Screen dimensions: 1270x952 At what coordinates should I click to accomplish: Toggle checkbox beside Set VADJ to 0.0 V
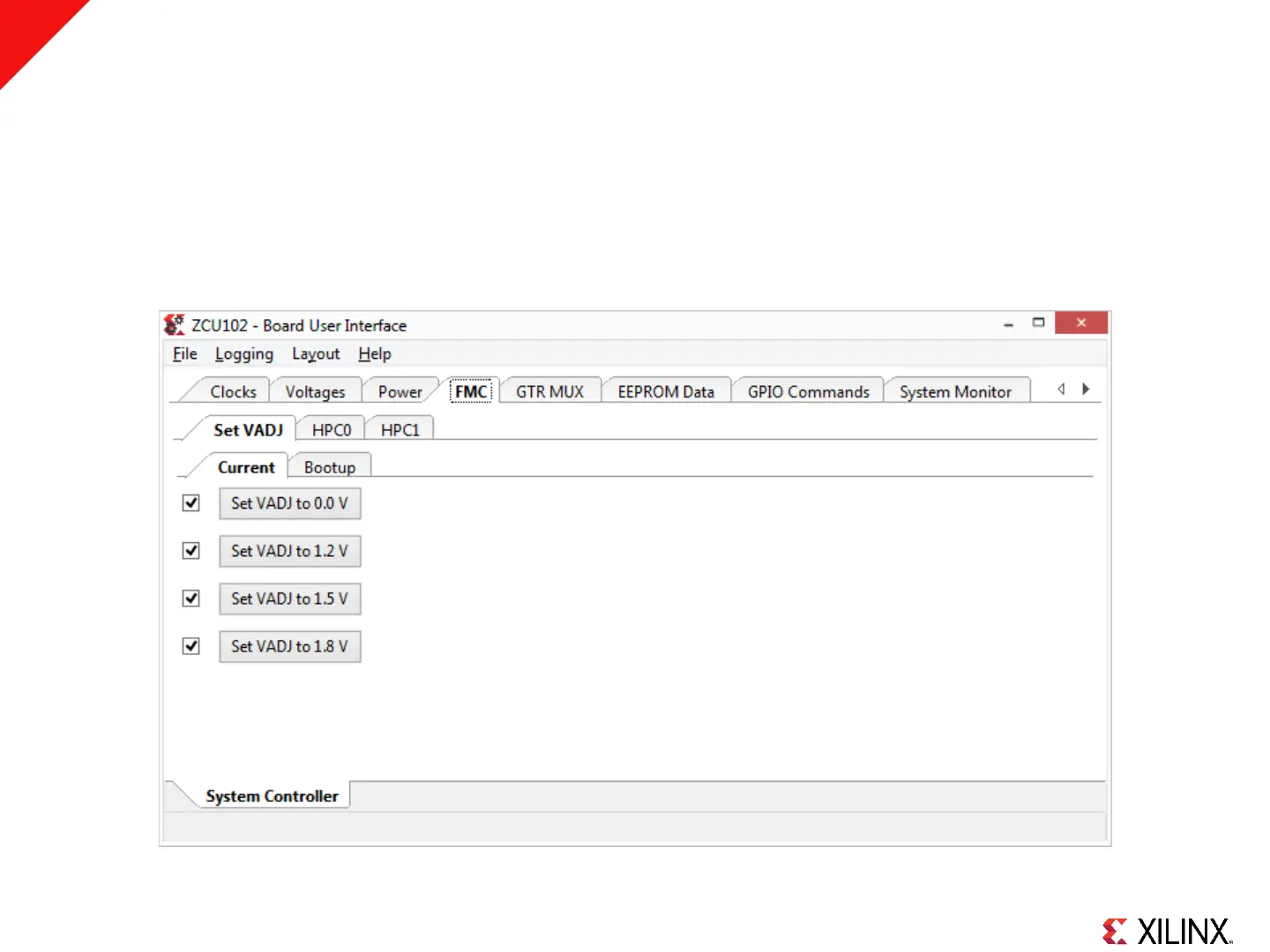[x=190, y=502]
